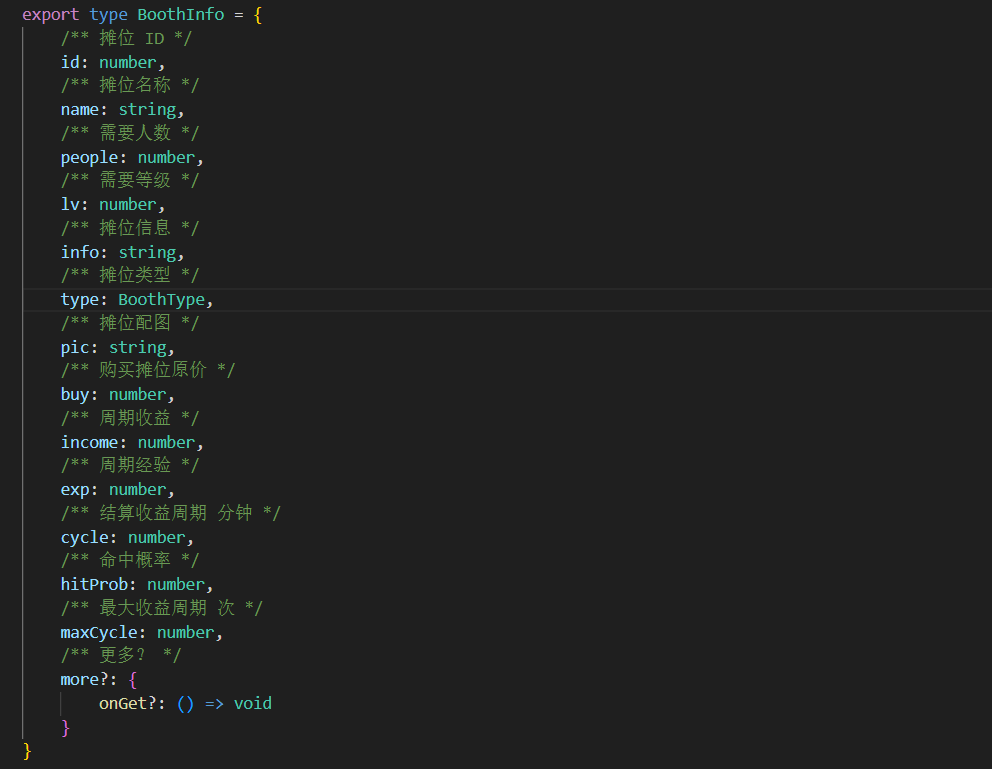Image resolution: width=992 pixels, height=769 pixels.
Task: Click the arrow '=>' in the onGet signature
Action: click(214, 703)
